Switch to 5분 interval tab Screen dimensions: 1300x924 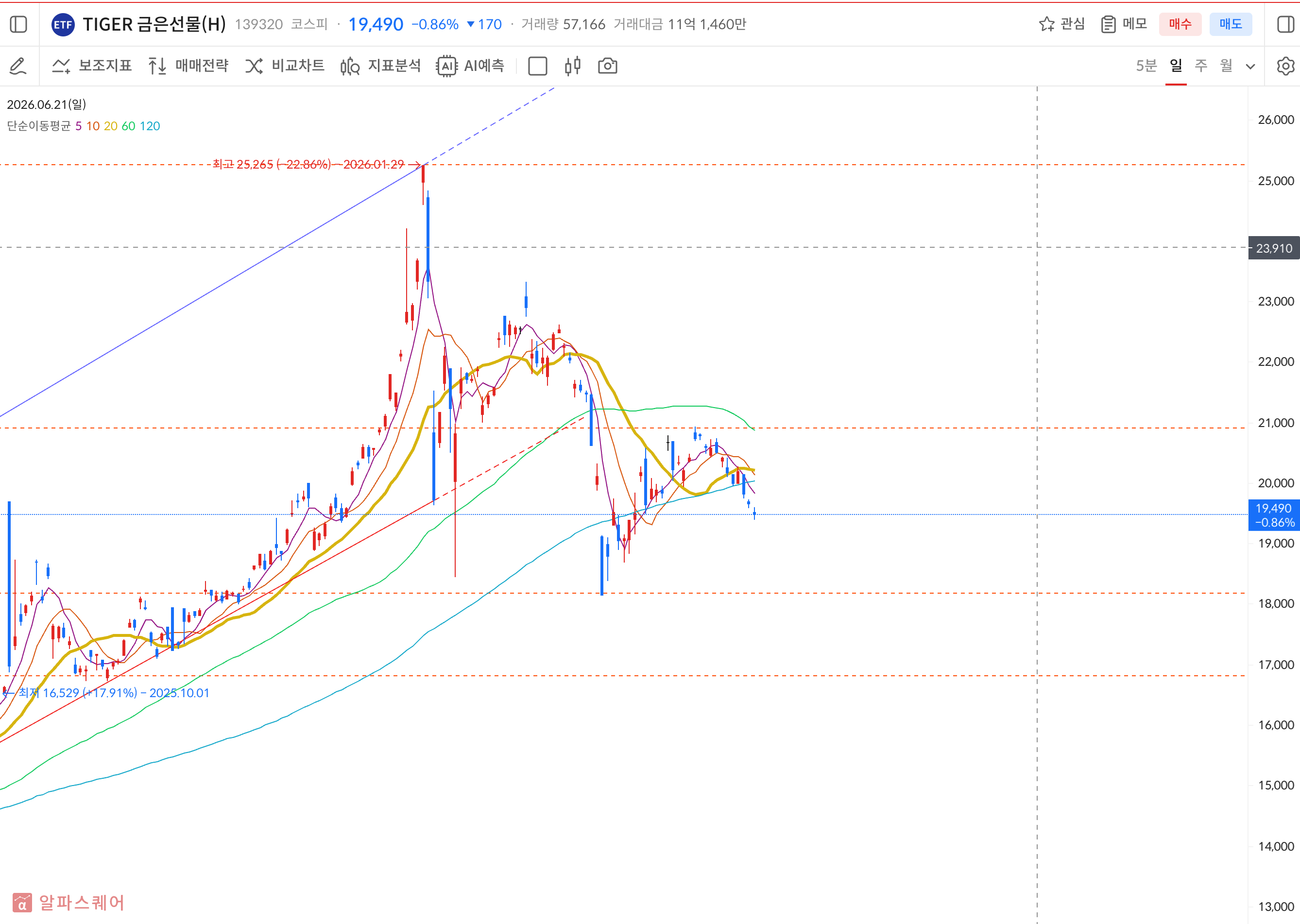(x=1146, y=66)
